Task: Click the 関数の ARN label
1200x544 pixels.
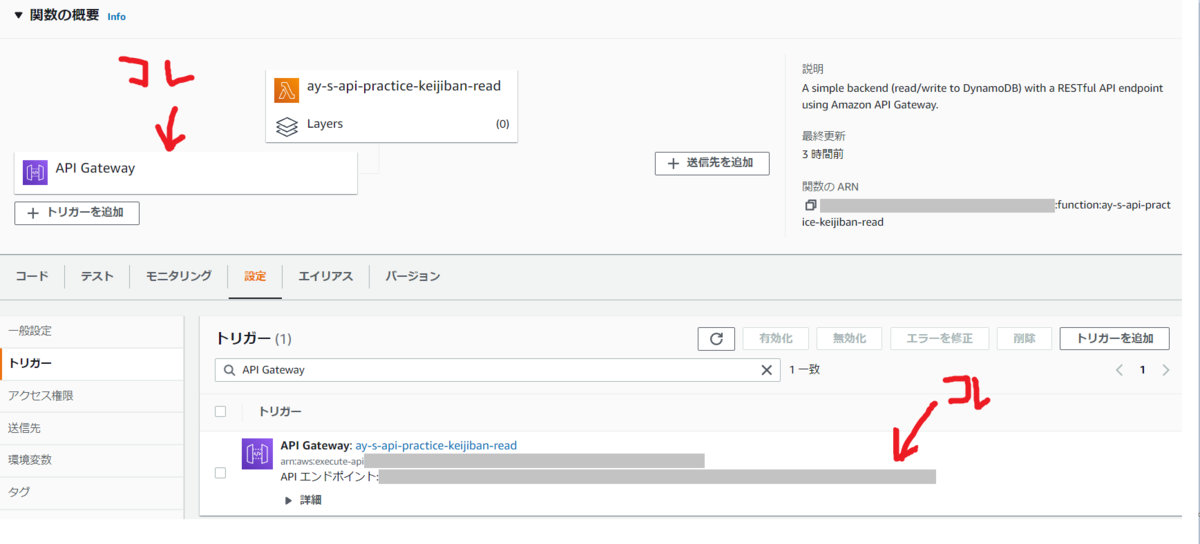Action: [x=831, y=187]
